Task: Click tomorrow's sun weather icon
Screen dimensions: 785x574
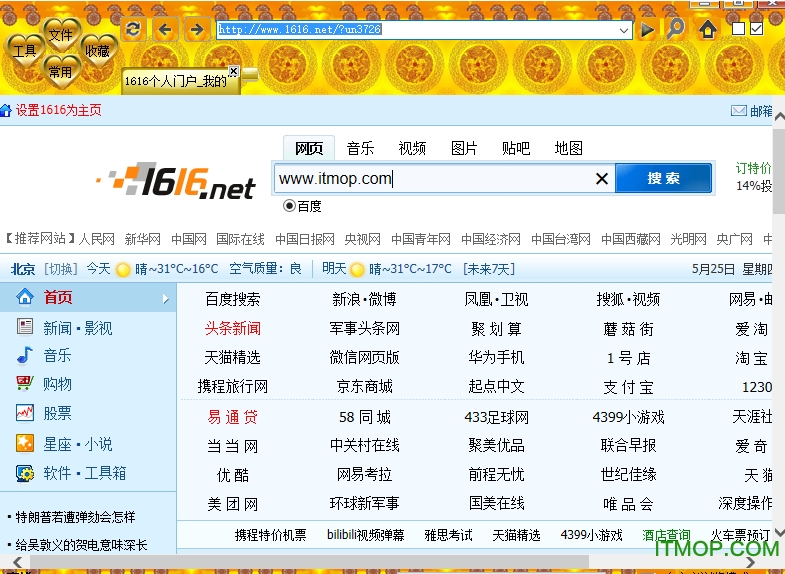Action: [x=357, y=270]
